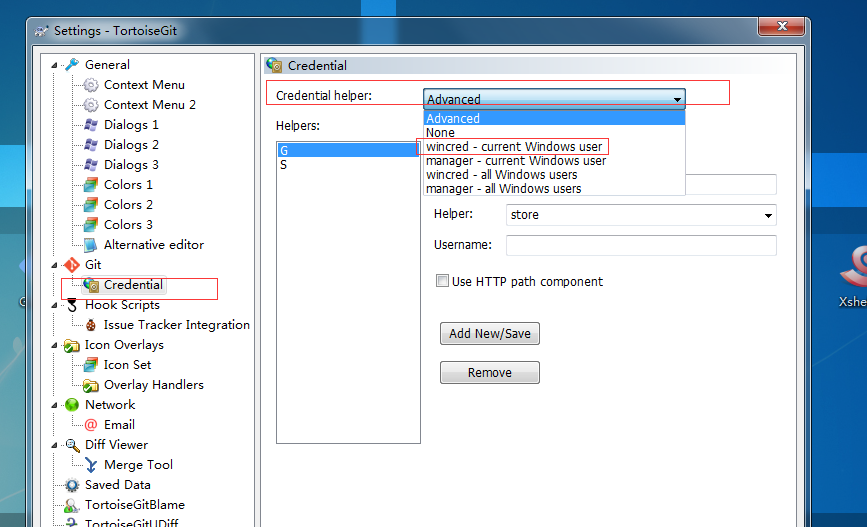The width and height of the screenshot is (867, 527).
Task: Open the Icon Set settings page
Action: click(127, 365)
